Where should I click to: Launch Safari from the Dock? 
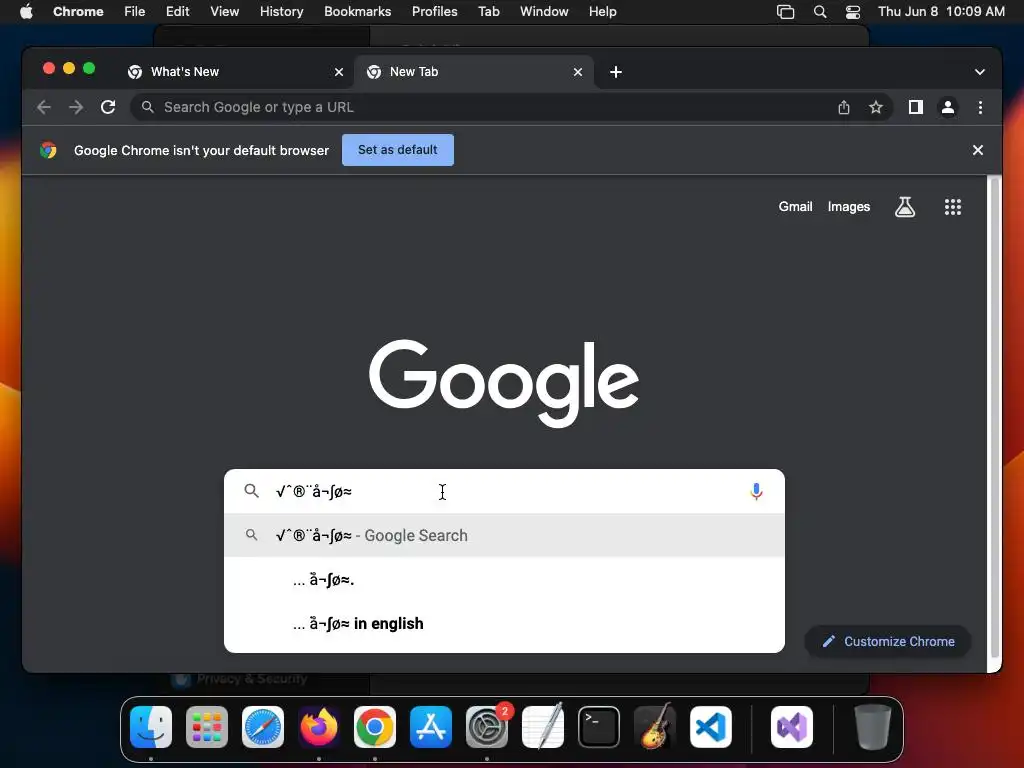[263, 727]
